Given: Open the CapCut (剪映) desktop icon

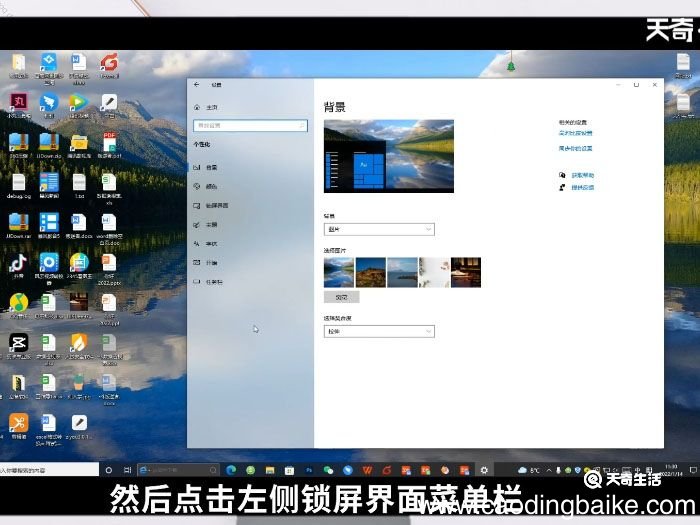Looking at the screenshot, I should (x=18, y=344).
